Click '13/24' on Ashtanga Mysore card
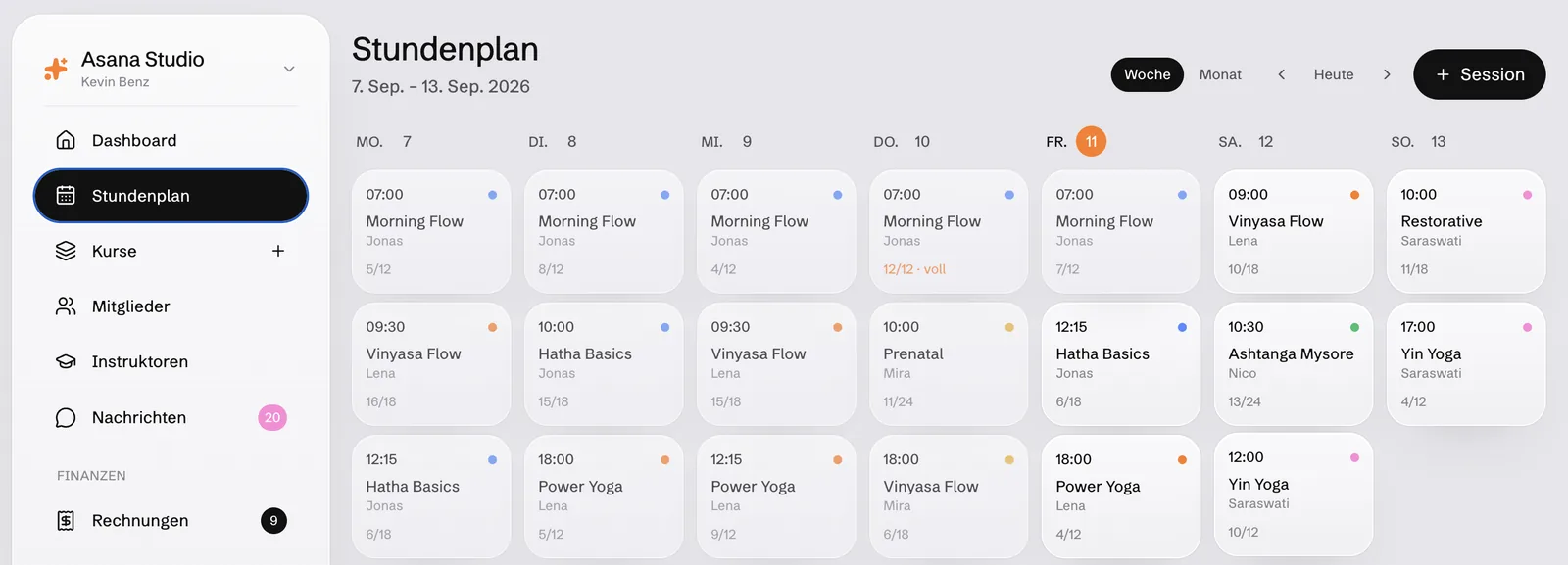Screen dimensions: 1568x565 click(x=1245, y=401)
